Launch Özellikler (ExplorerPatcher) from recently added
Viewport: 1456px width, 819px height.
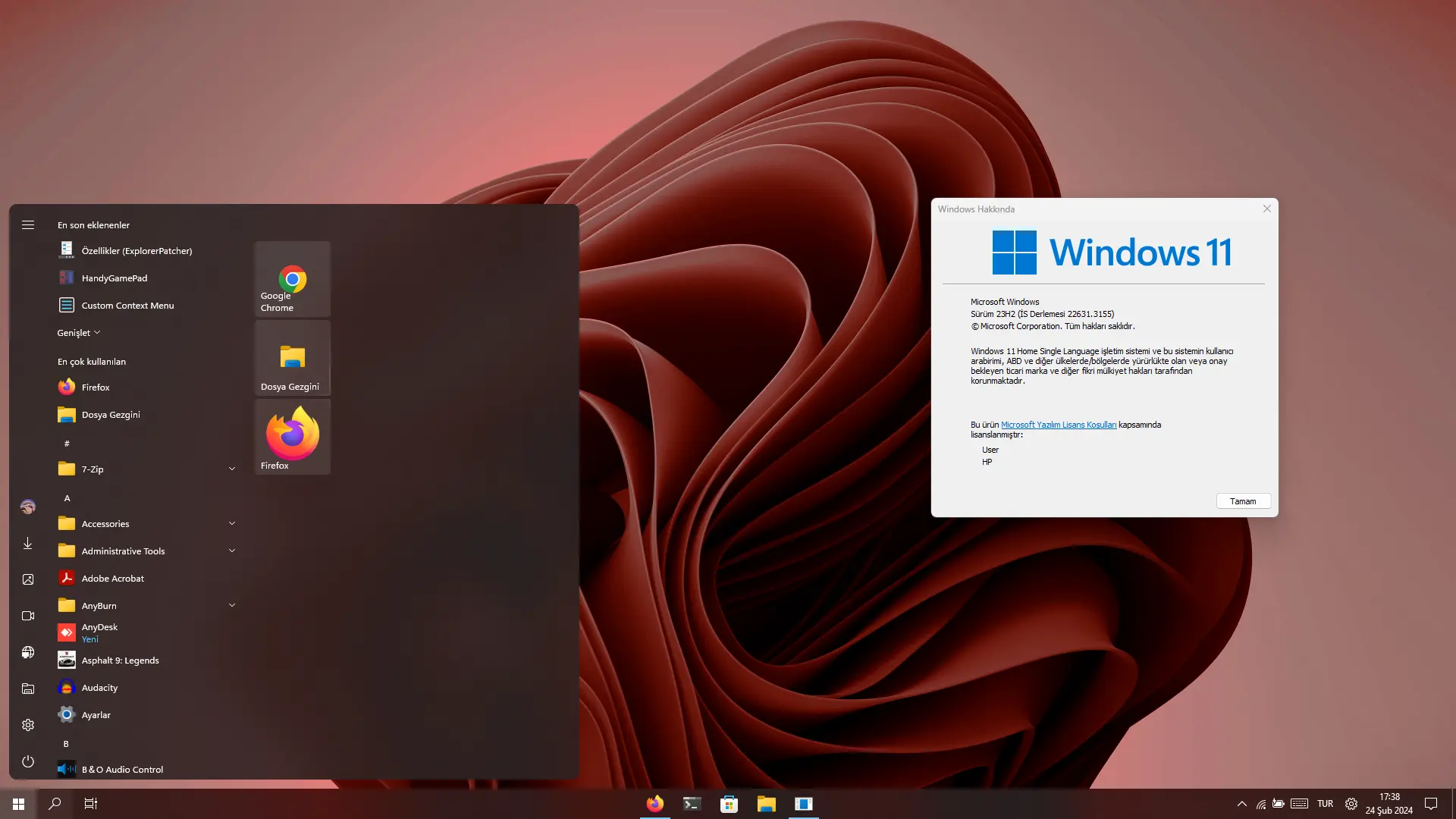[147, 250]
